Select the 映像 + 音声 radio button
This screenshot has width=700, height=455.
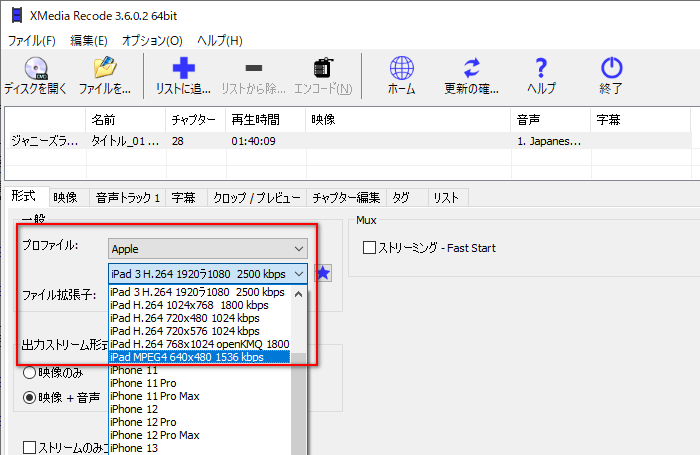[x=30, y=397]
